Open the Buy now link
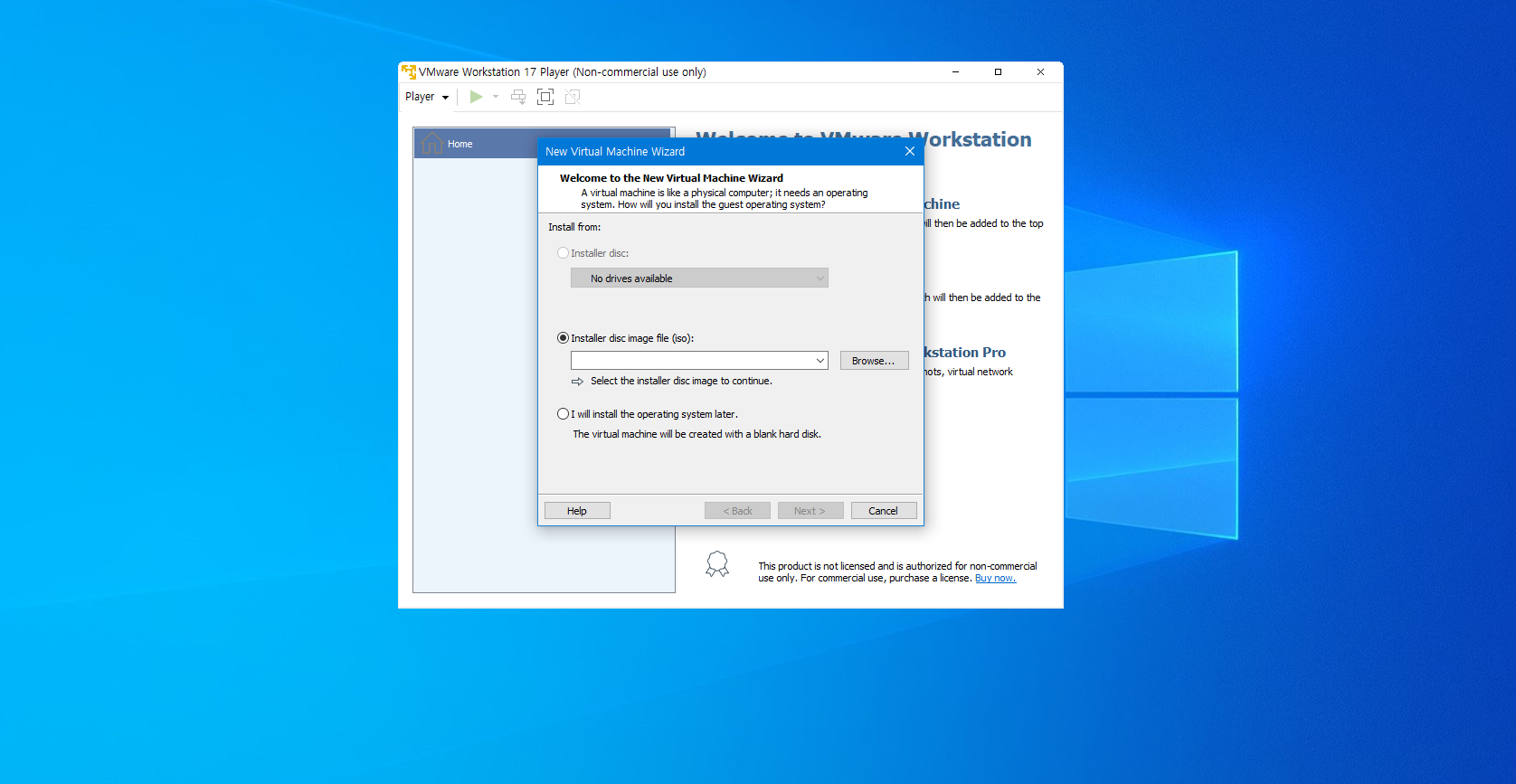The image size is (1516, 784). (995, 579)
